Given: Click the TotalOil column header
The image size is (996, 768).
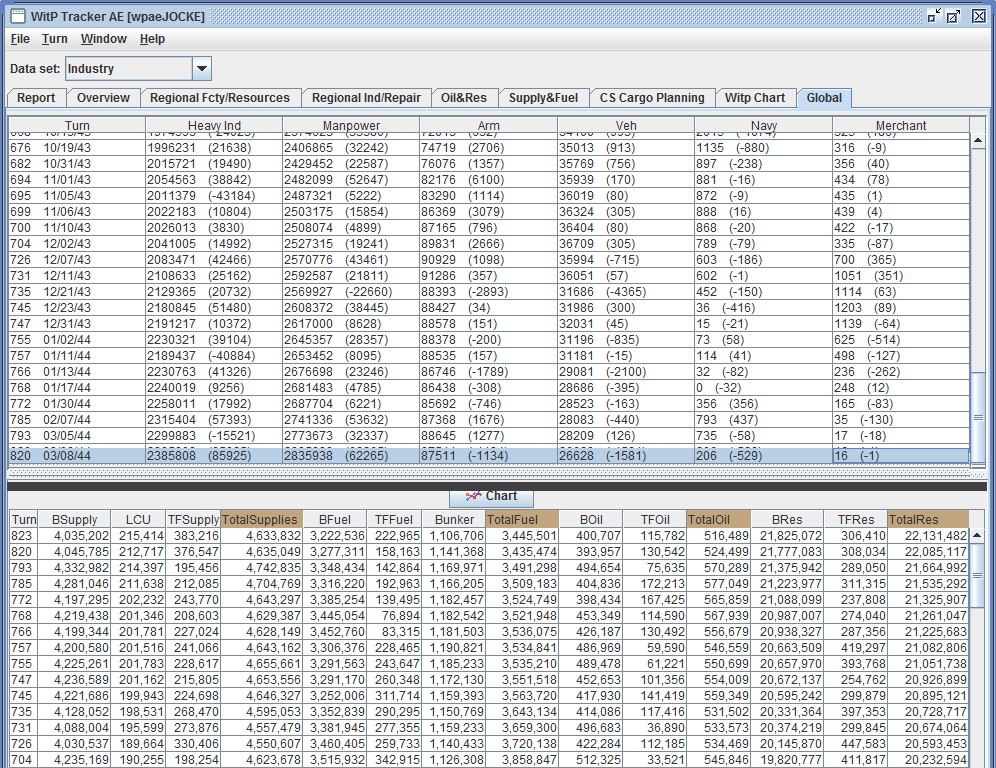Looking at the screenshot, I should point(718,519).
